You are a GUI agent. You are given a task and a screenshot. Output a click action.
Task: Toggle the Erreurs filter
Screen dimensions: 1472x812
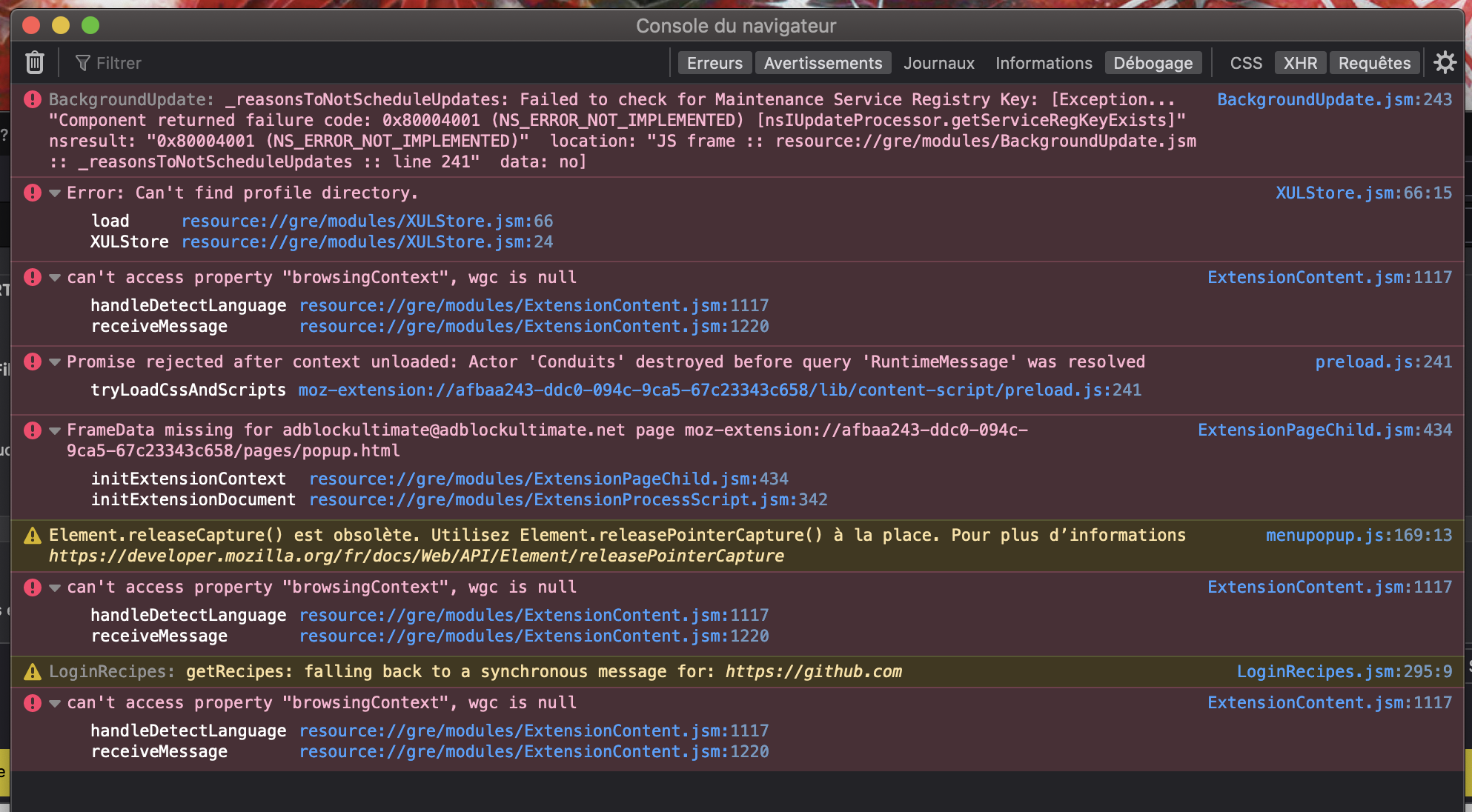[715, 63]
